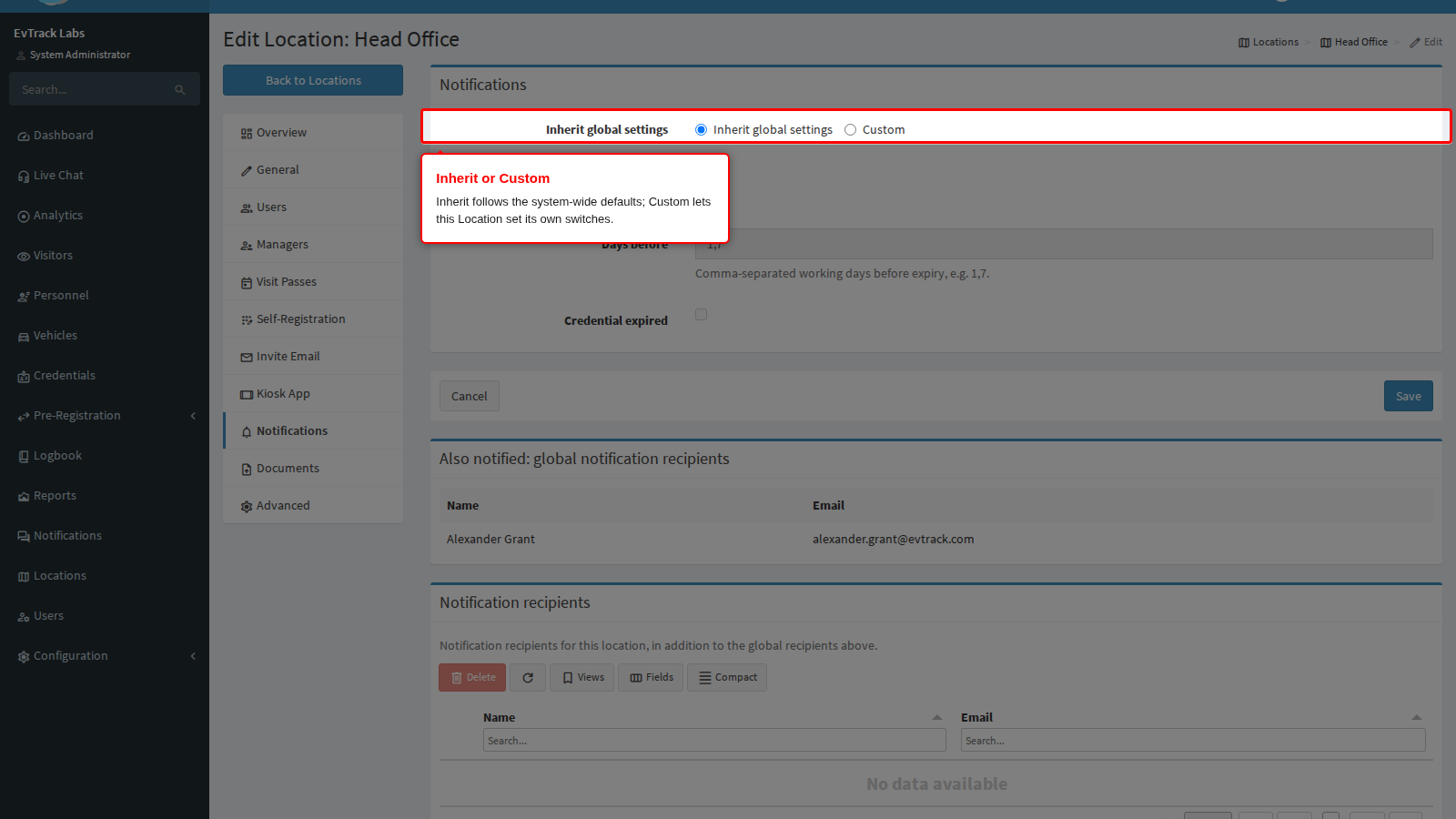Select Inherit global settings radio
Screen dimensions: 1456x819
tap(701, 130)
